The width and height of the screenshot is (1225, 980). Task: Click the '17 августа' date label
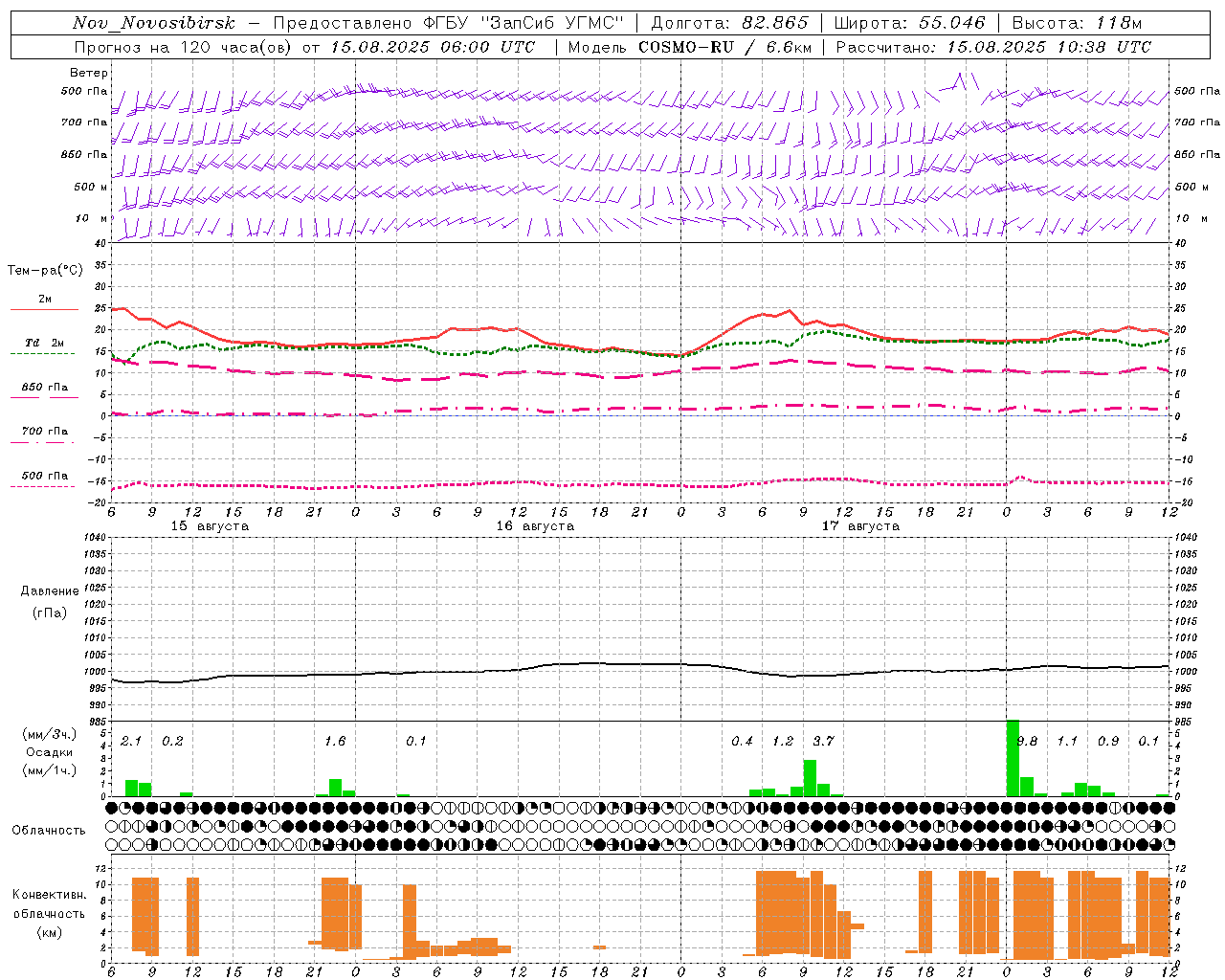pyautogui.click(x=860, y=526)
